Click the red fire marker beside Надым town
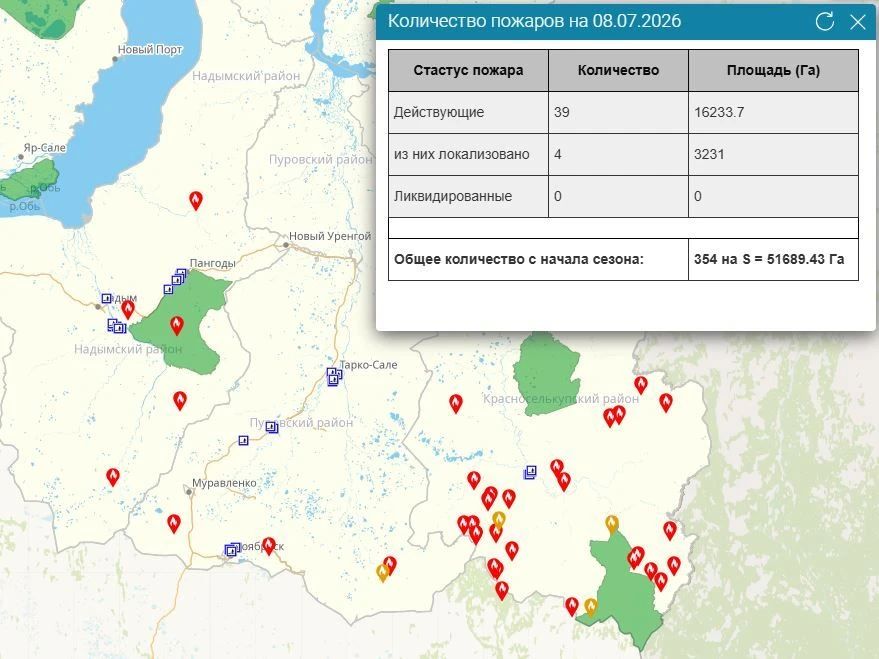 128,309
